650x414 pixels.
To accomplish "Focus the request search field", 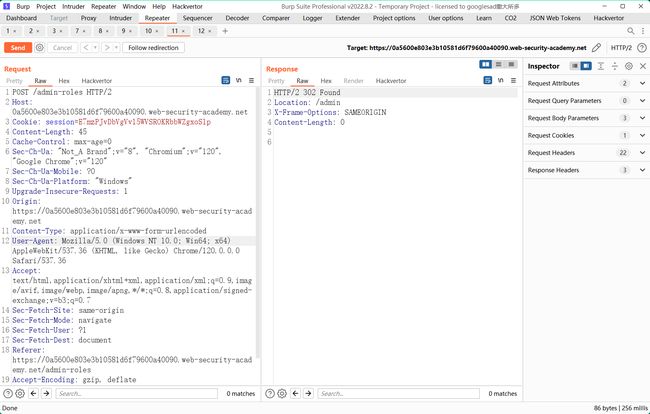I will [x=136, y=393].
